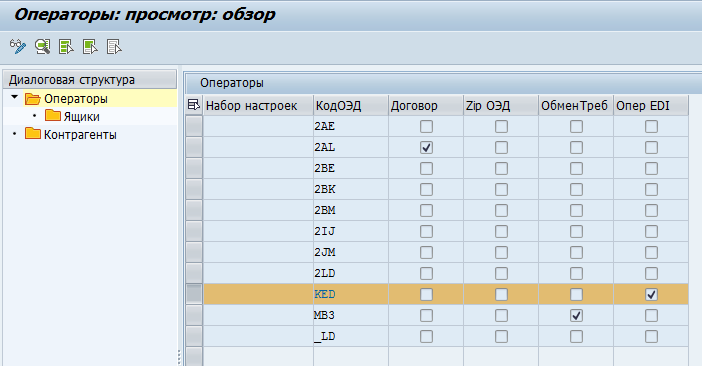The height and width of the screenshot is (366, 702).
Task: Click the deselect all toolbar icon
Action: [114, 47]
